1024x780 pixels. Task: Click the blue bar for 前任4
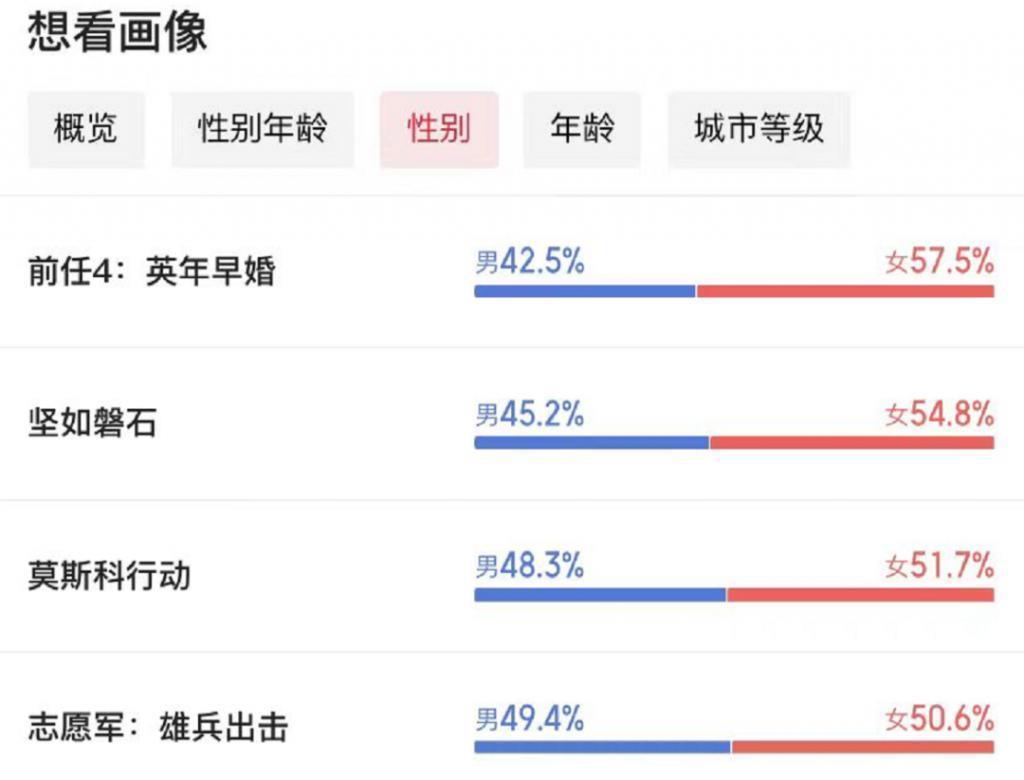pos(585,291)
